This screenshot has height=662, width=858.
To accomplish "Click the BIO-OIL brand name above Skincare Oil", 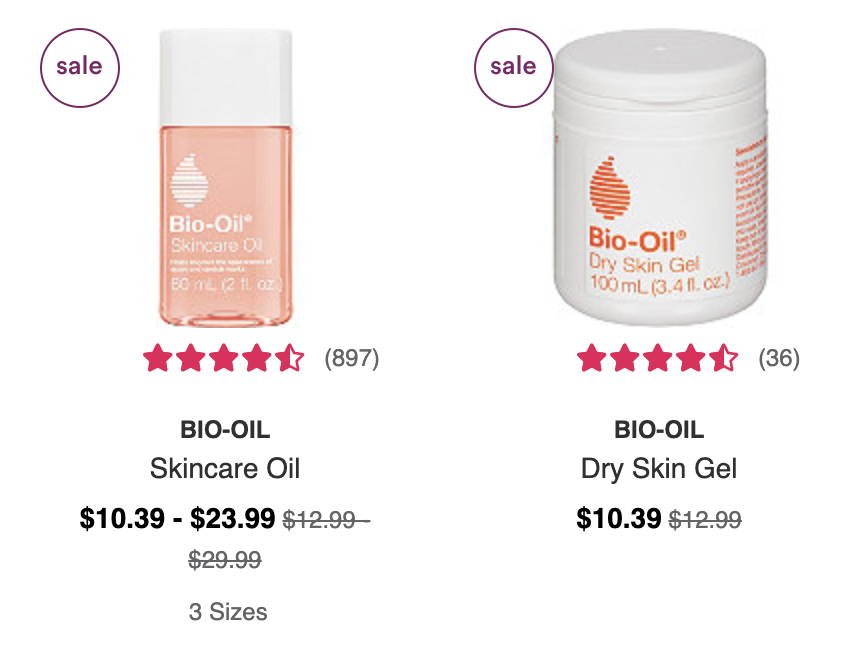I will 225,429.
